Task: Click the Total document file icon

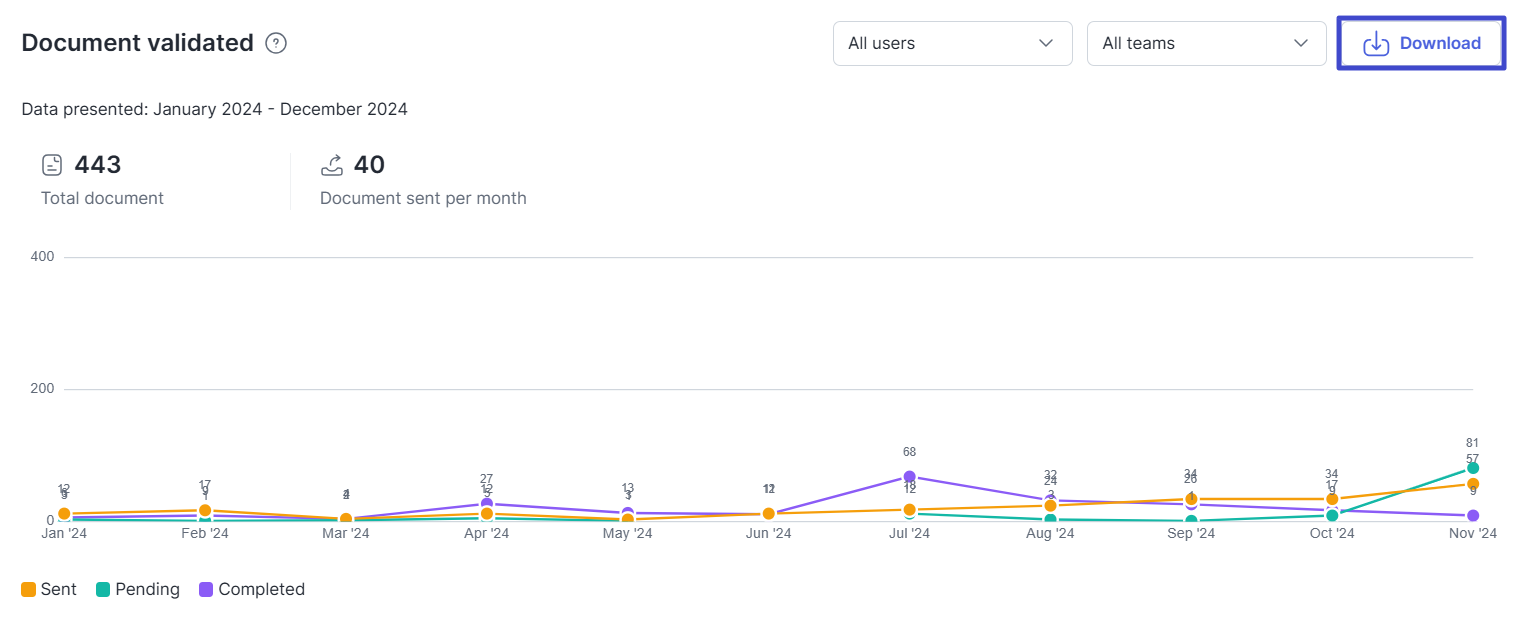Action: [x=52, y=165]
